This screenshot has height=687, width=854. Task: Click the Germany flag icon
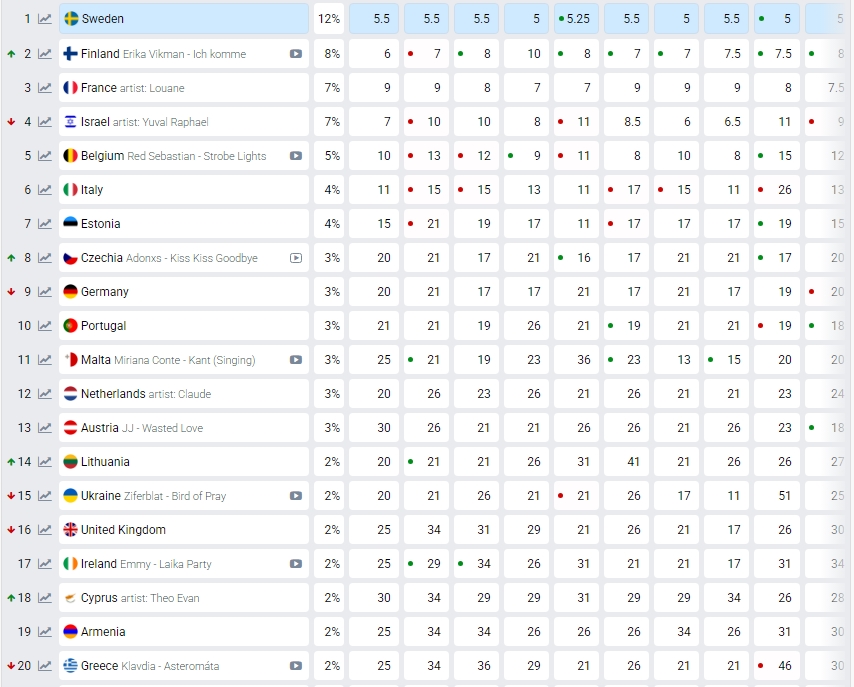71,292
